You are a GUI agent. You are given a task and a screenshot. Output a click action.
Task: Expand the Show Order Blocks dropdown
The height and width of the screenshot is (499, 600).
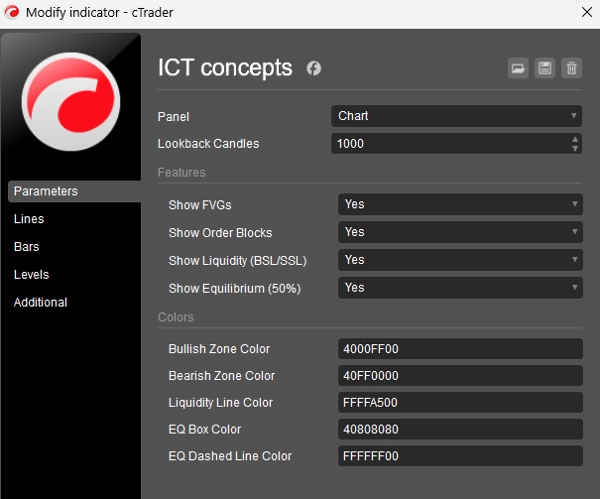coord(460,232)
